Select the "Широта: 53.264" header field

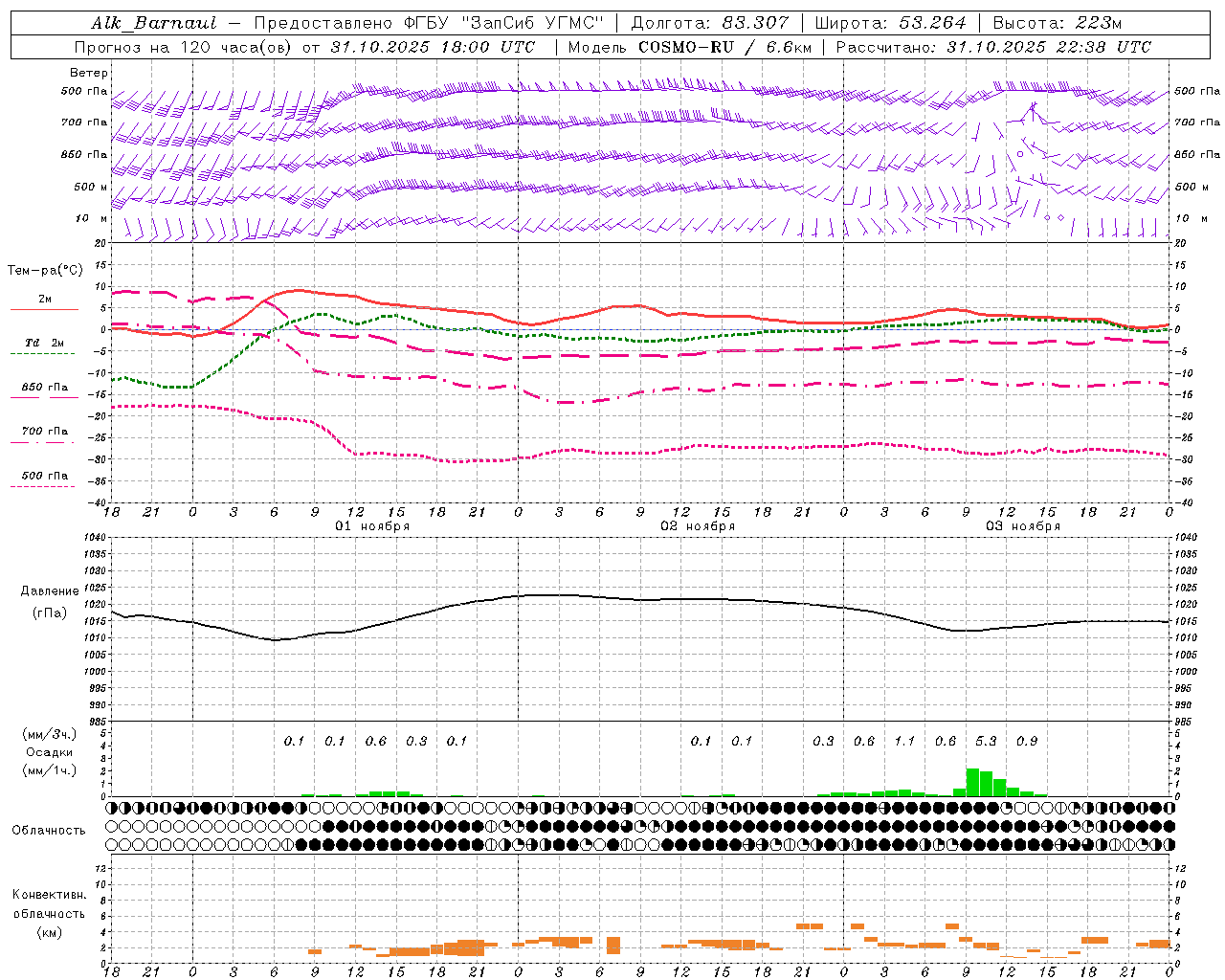(x=891, y=23)
